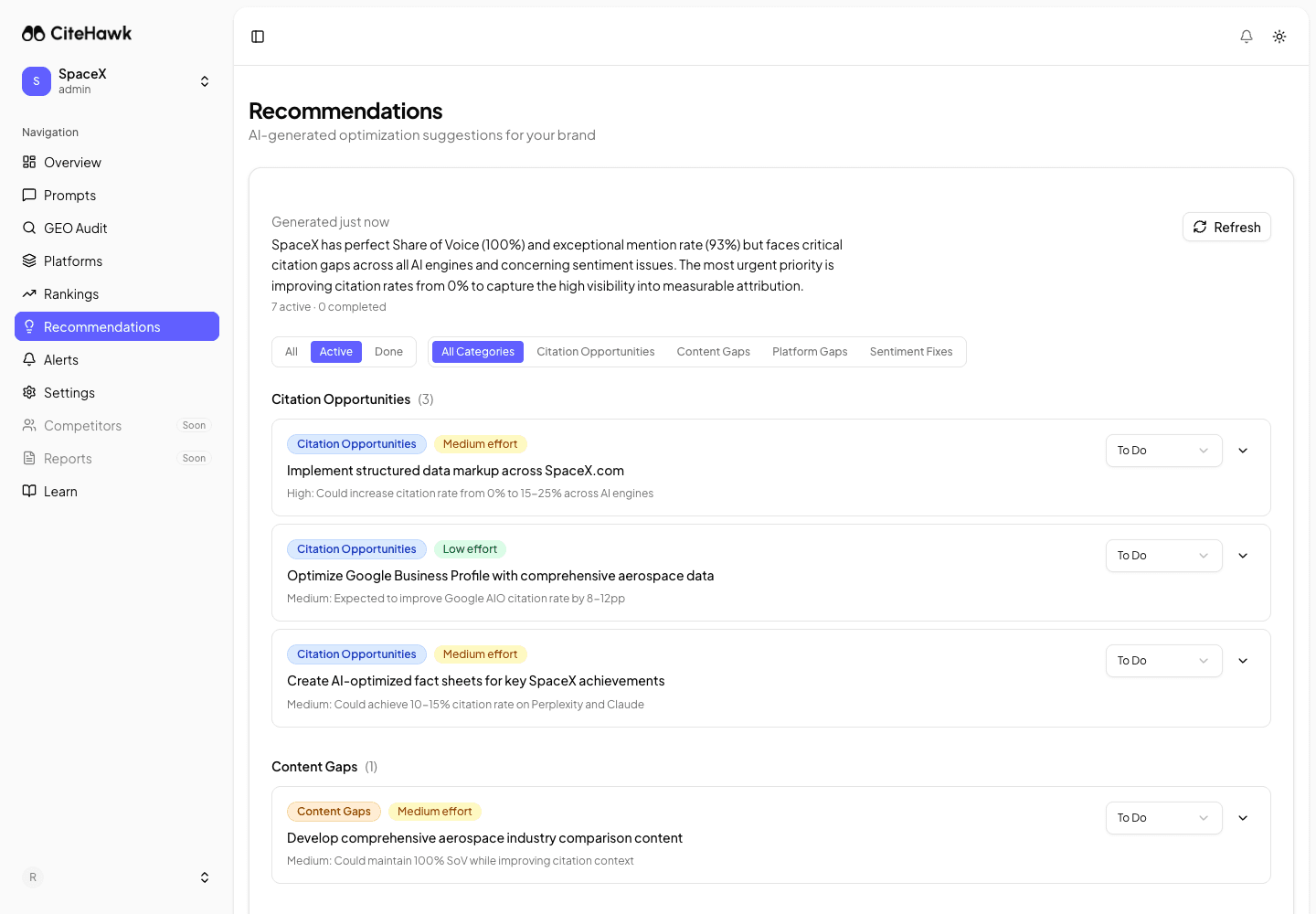This screenshot has height=914, width=1316.
Task: Switch theme with the sun icon
Action: [1279, 37]
